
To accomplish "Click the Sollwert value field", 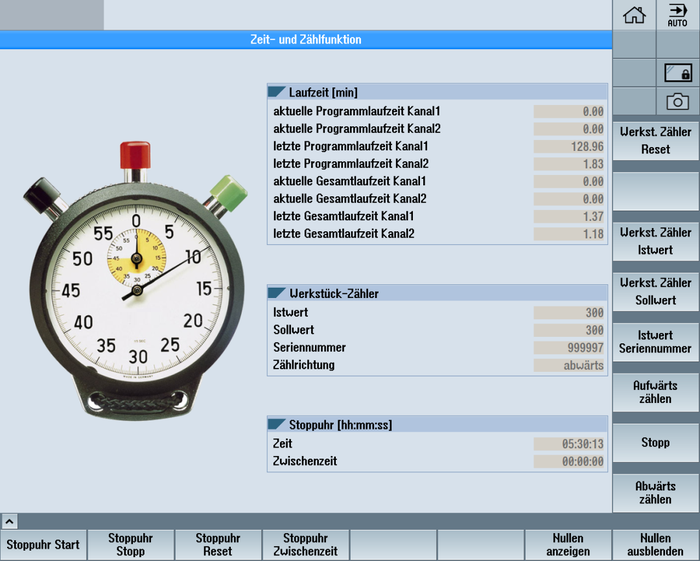I will click(x=569, y=330).
